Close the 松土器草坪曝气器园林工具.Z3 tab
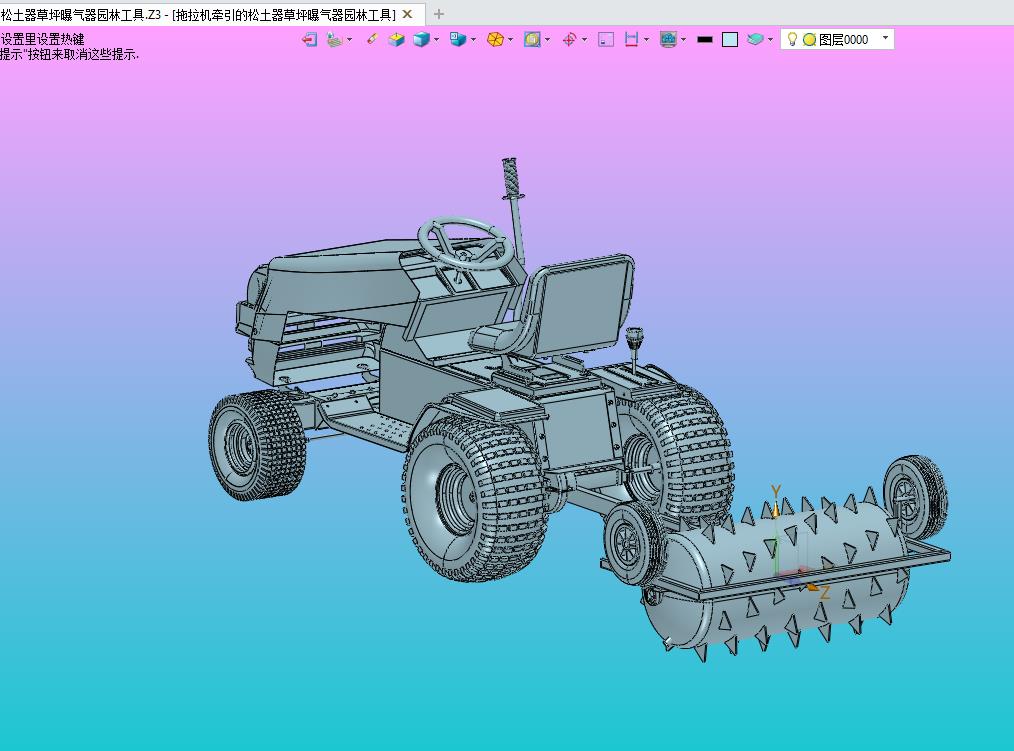This screenshot has height=751, width=1014. pos(407,14)
